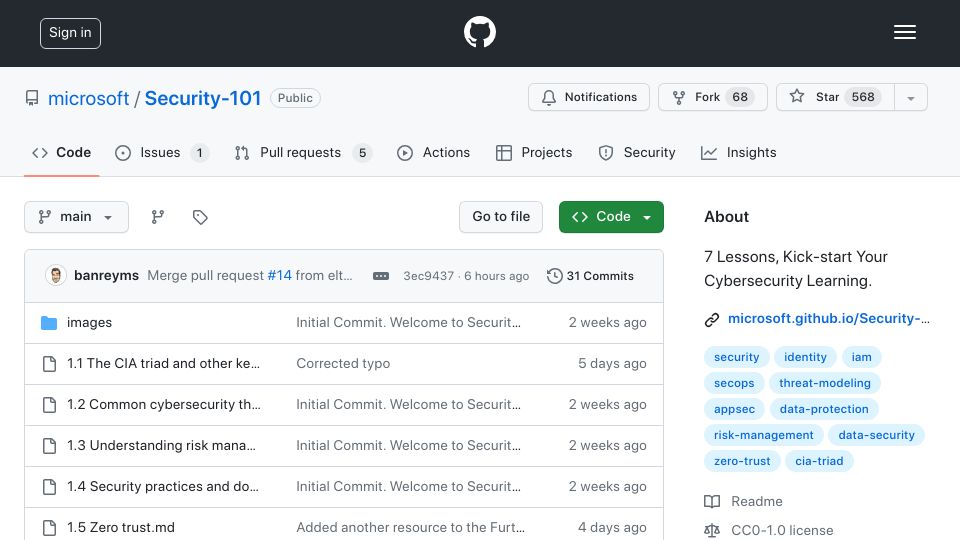960x540 pixels.
Task: Expand the commit message ellipsis
Action: pos(381,276)
